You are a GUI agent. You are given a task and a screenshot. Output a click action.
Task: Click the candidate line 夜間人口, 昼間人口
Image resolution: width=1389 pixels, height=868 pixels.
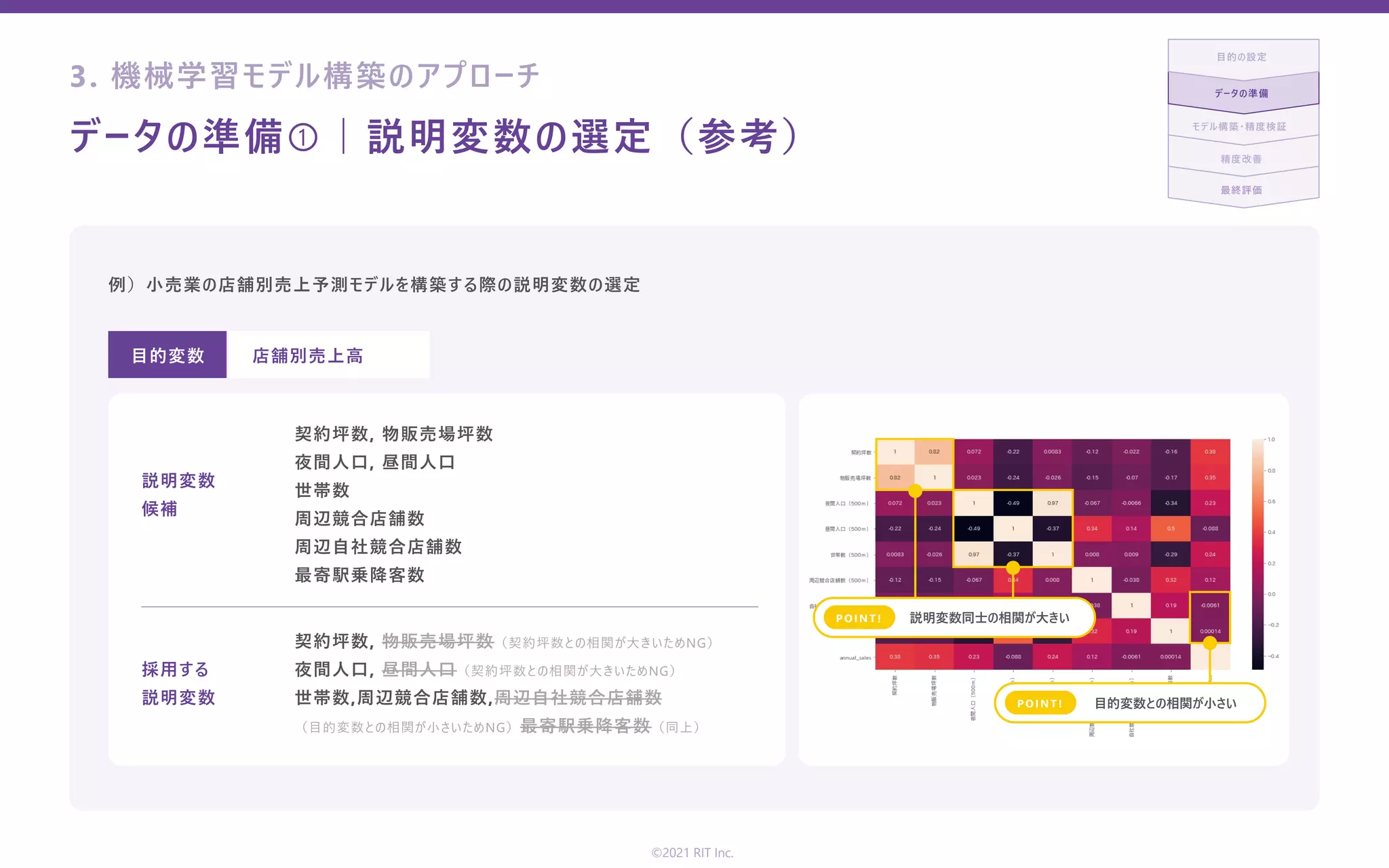[x=375, y=462]
